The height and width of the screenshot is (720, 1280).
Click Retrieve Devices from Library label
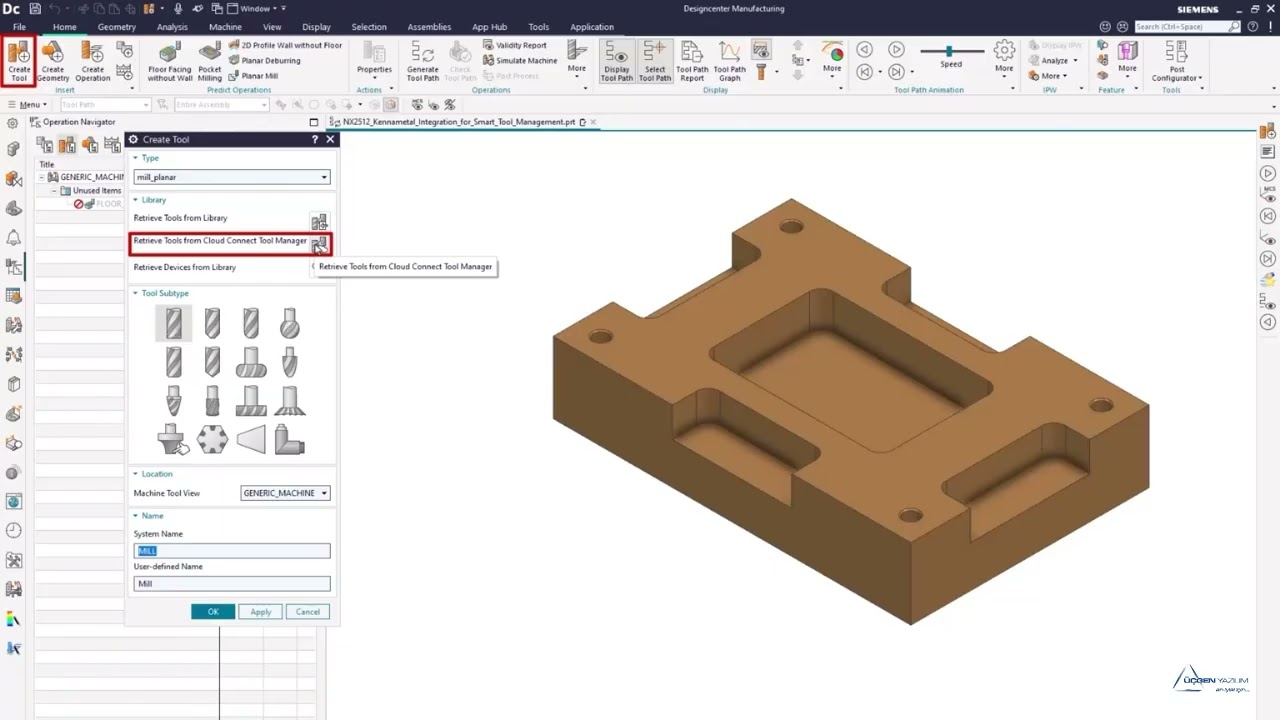(x=185, y=267)
